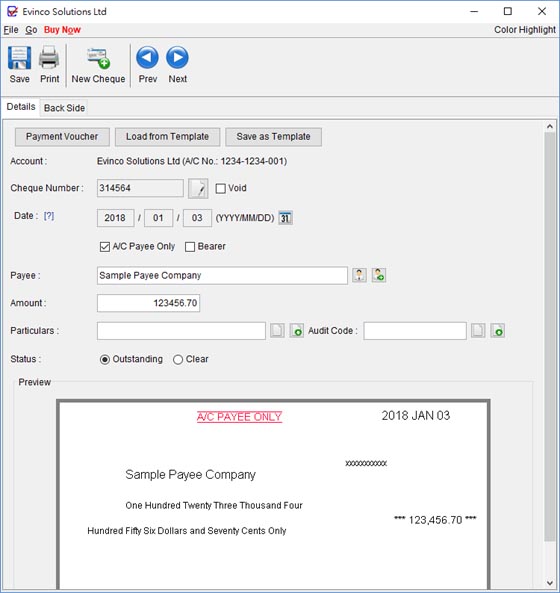Click the add particulars plus icon

coord(297,331)
